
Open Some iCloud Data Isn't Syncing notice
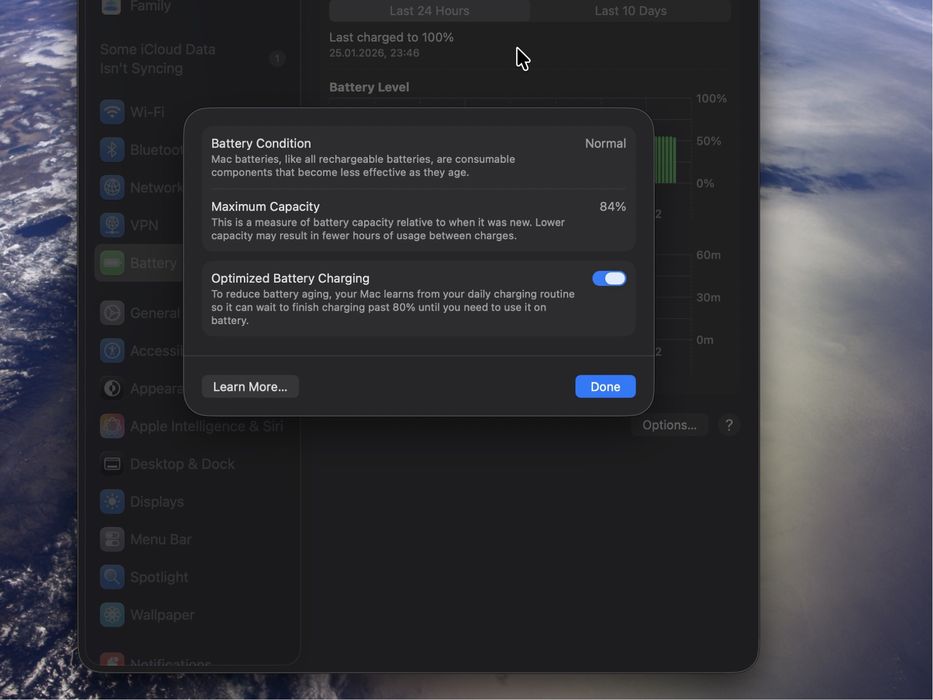pyautogui.click(x=192, y=59)
